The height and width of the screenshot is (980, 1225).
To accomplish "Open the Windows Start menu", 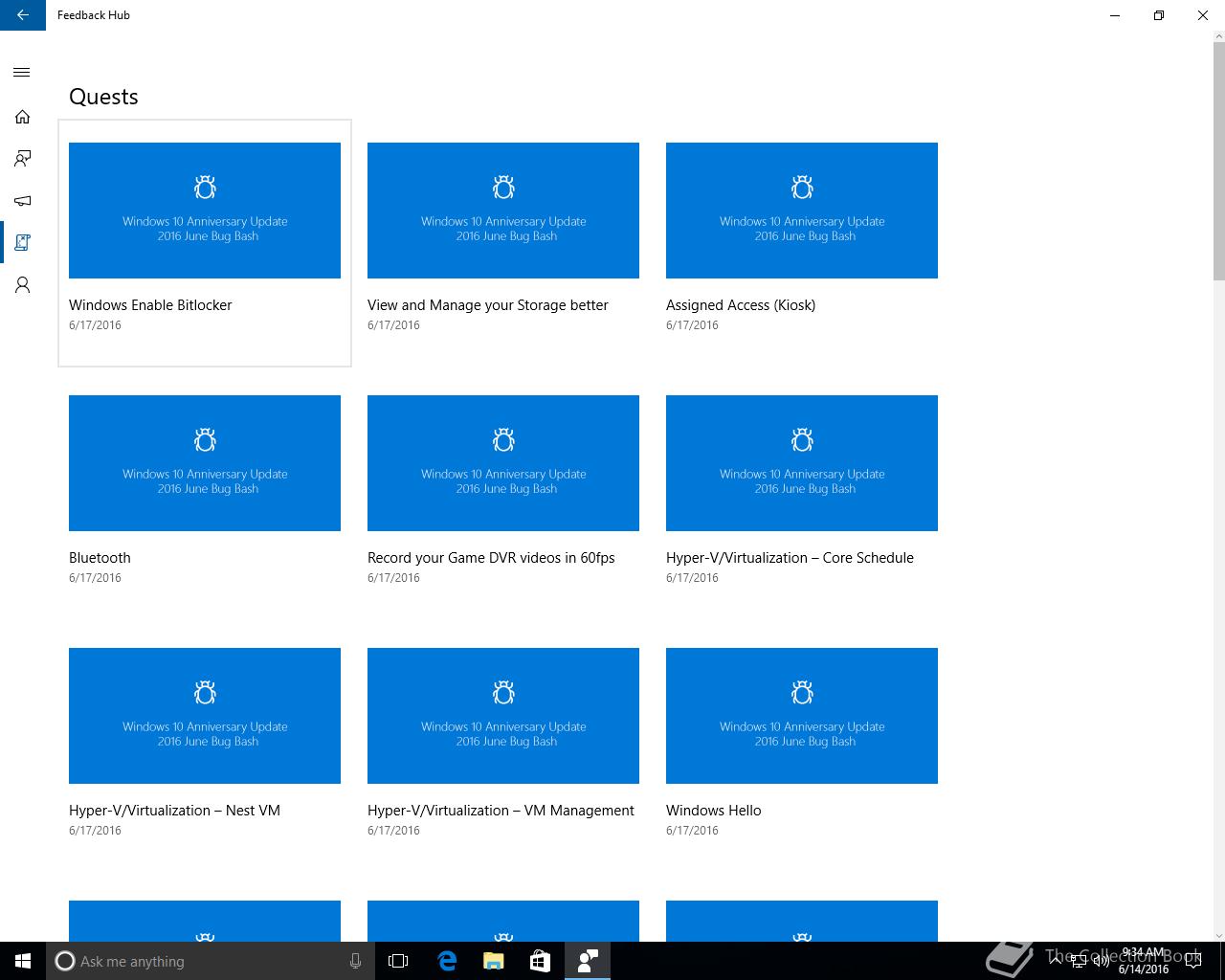I will pyautogui.click(x=23, y=961).
